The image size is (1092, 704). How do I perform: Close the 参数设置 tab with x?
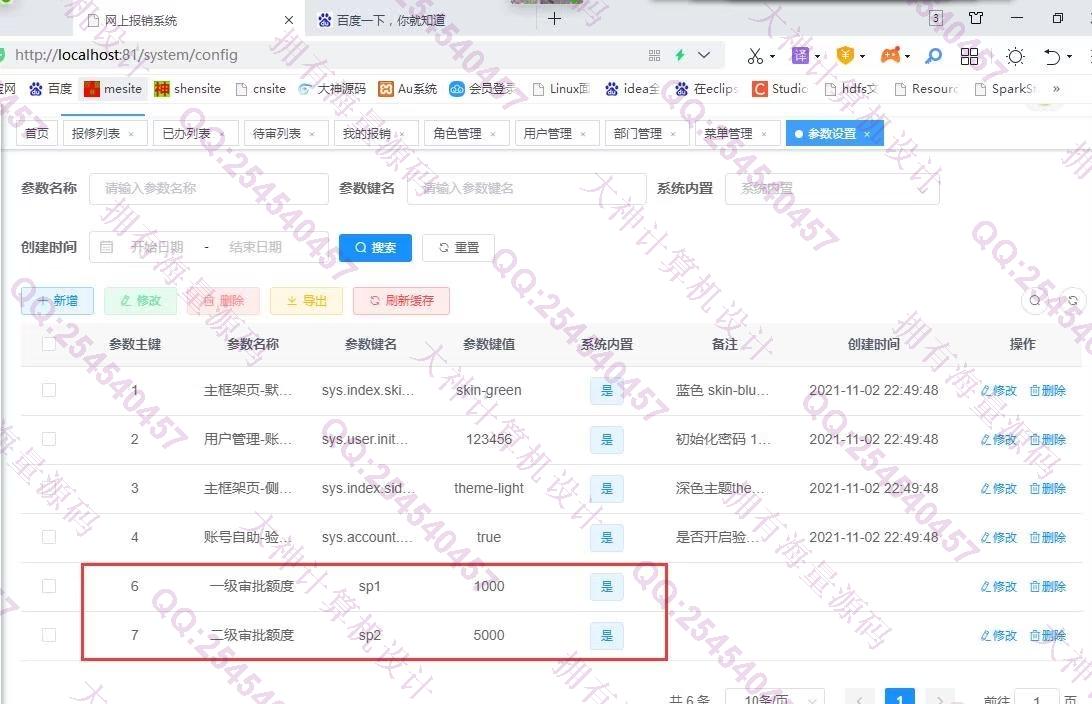[x=867, y=134]
